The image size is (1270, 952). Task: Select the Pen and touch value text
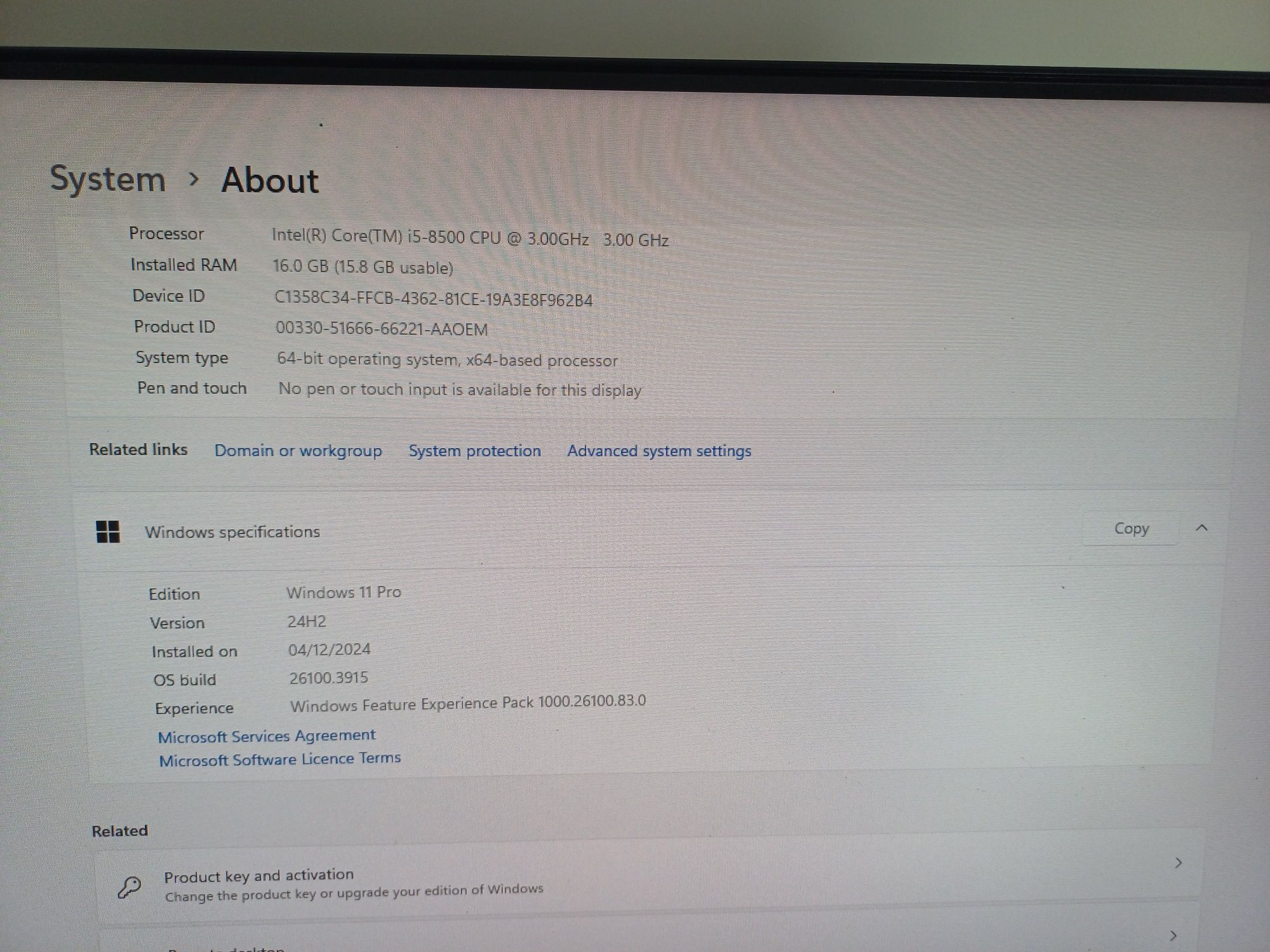[x=460, y=389]
